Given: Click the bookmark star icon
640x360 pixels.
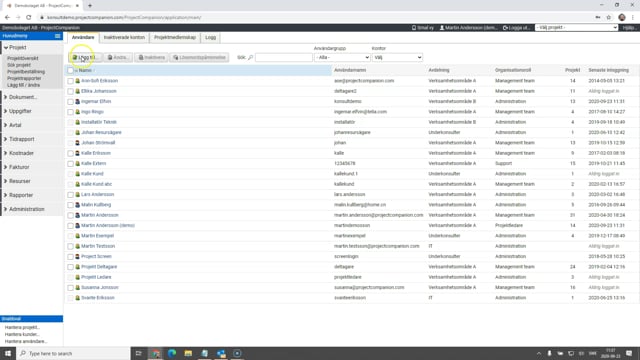Looking at the screenshot, I should (x=609, y=18).
